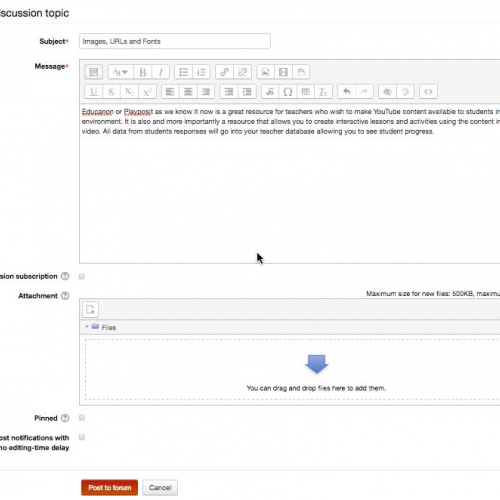Viewport: 500px width, 500px height.
Task: Insert an unordered bullet list
Action: [x=183, y=72]
